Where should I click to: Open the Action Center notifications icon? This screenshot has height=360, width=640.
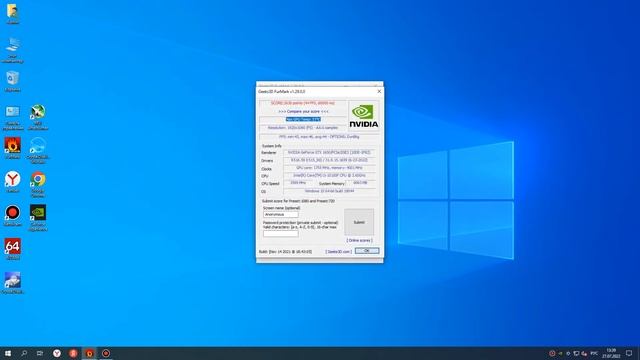coord(629,353)
